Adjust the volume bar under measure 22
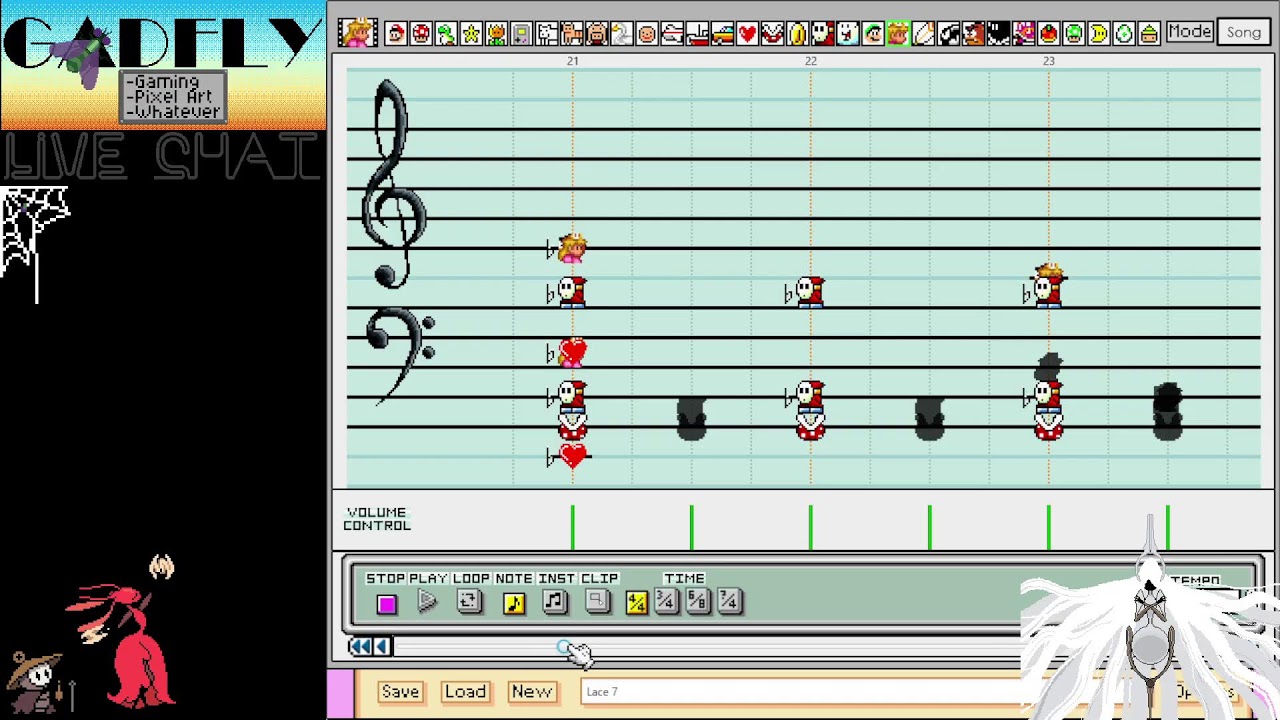Image resolution: width=1280 pixels, height=720 pixels. 811,527
